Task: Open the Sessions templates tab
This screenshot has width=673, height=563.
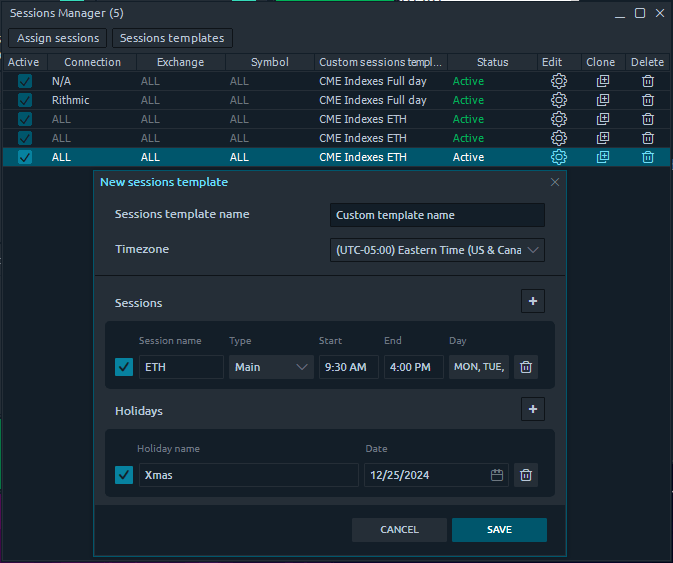Action: point(172,38)
